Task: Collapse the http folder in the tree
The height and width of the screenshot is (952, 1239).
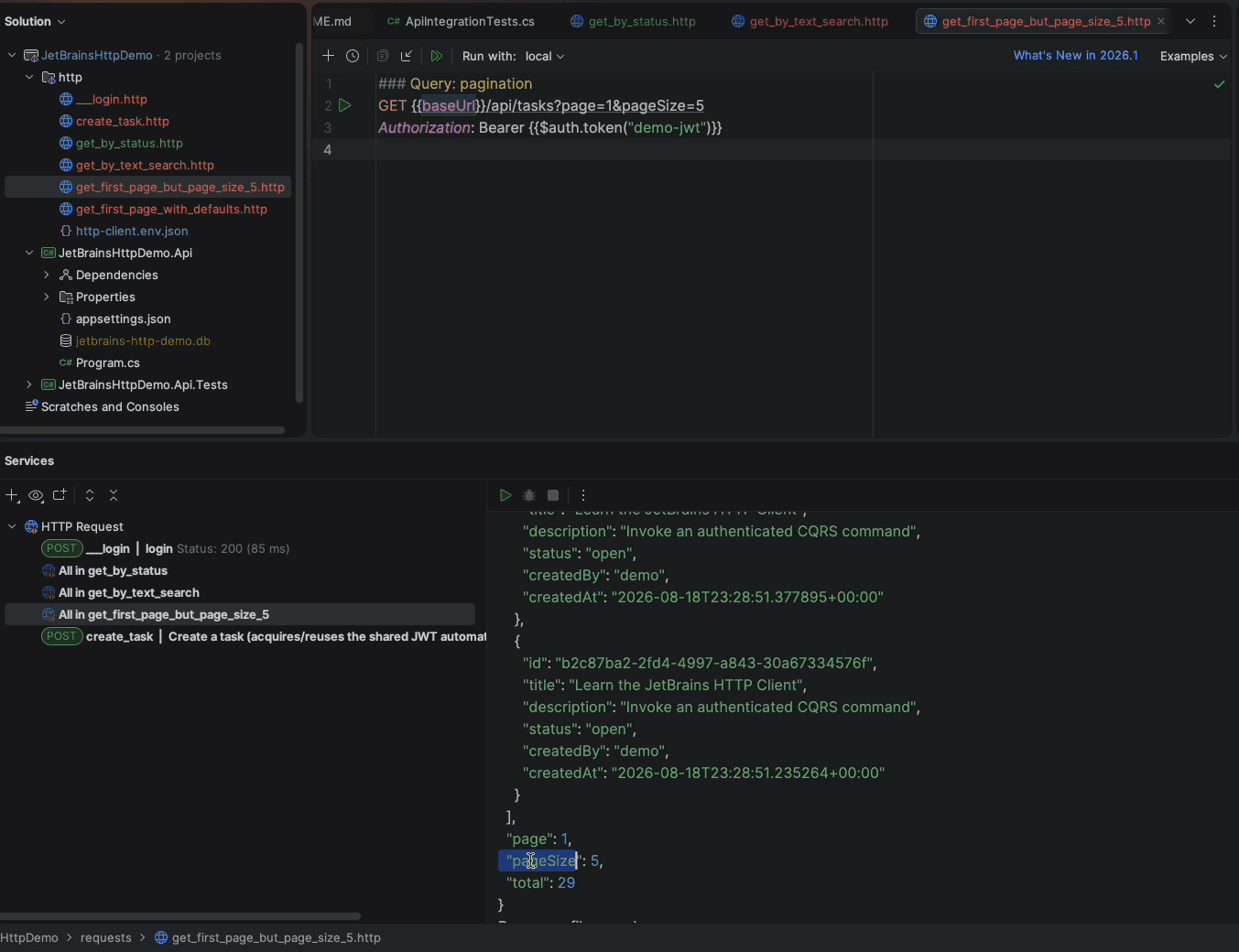Action: (29, 77)
